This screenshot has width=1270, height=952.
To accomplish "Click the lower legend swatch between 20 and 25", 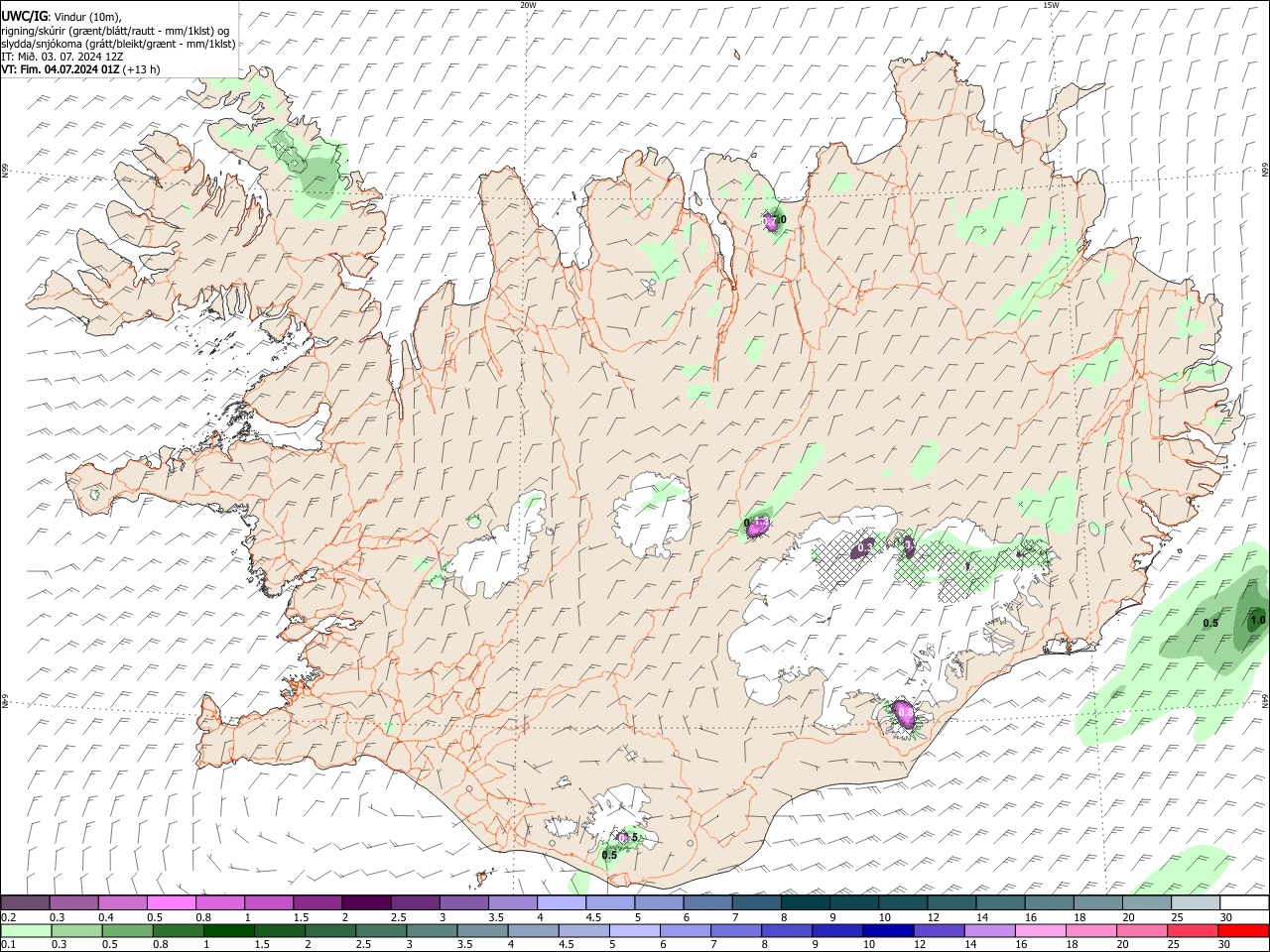I will [x=1141, y=930].
